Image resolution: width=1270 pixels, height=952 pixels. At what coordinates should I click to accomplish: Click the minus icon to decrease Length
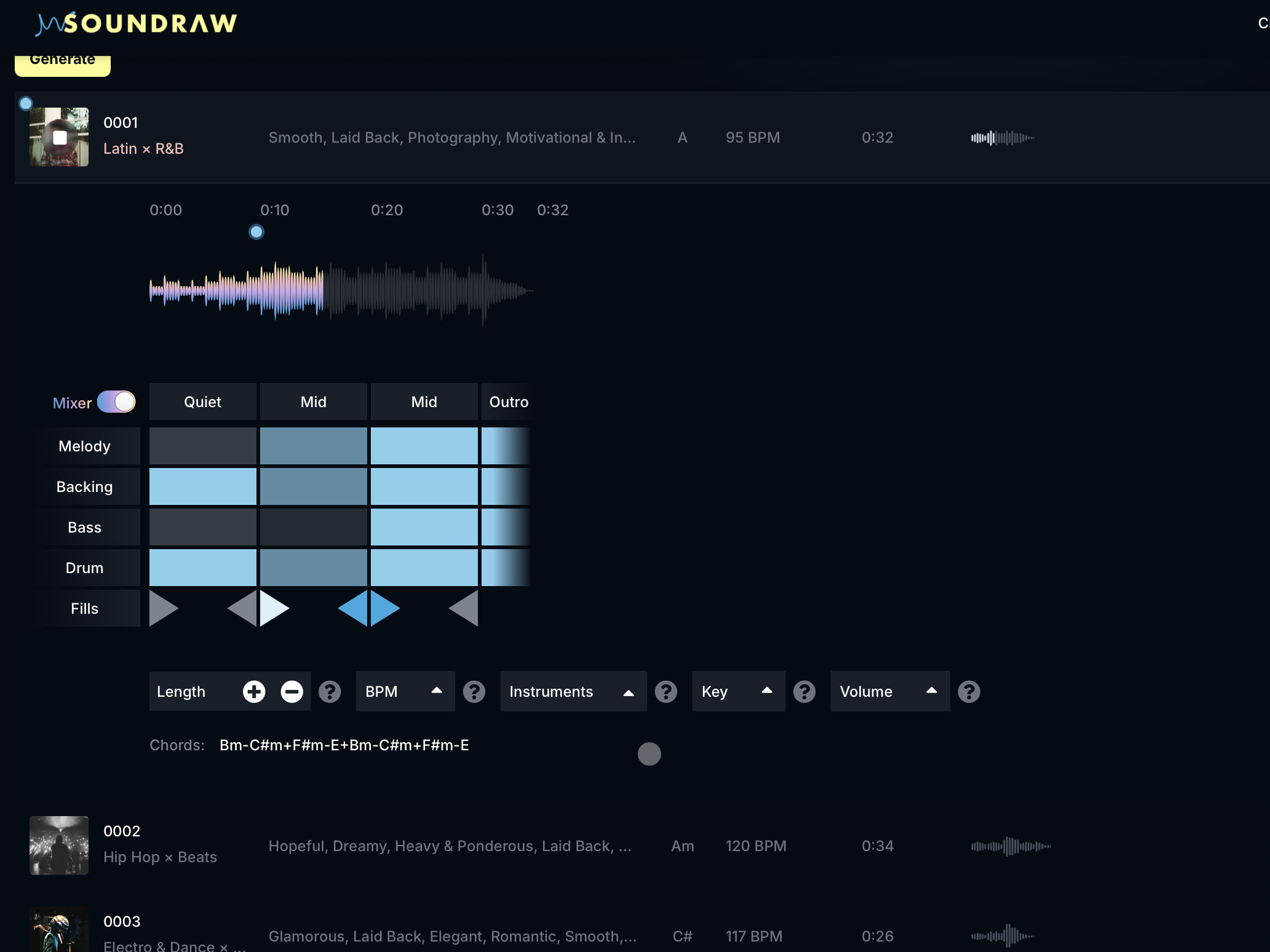[292, 692]
